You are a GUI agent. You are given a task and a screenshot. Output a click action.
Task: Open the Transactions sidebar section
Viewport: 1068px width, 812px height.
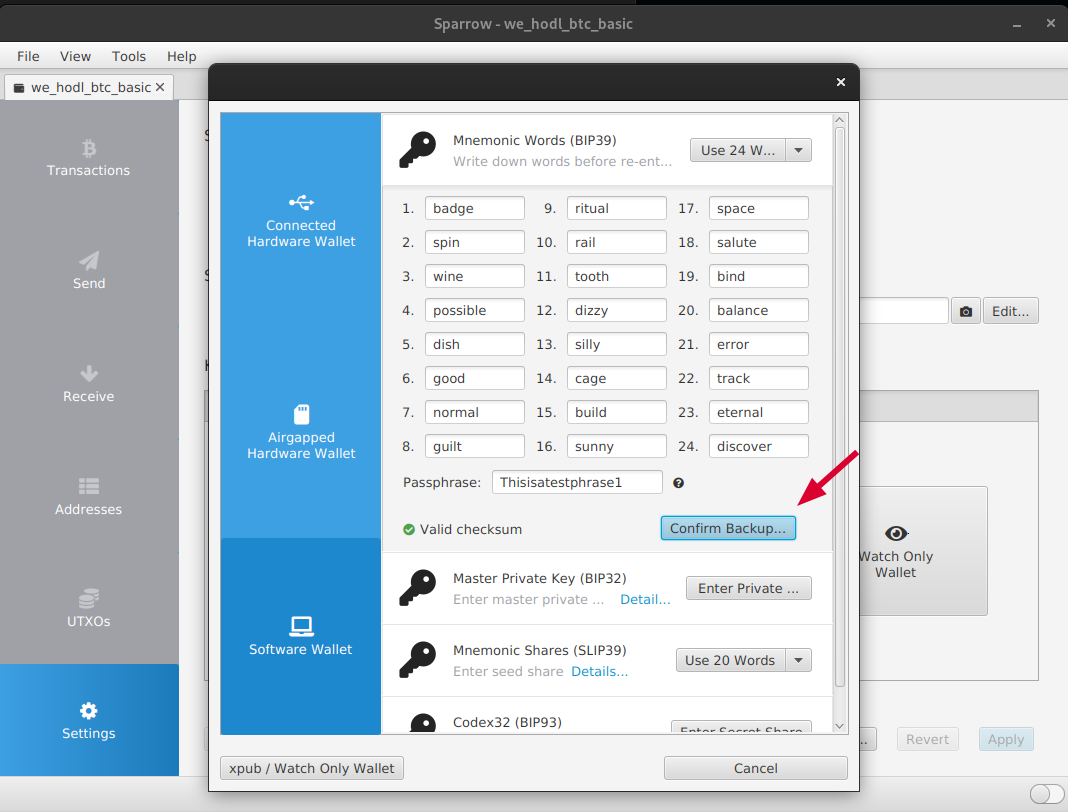pyautogui.click(x=89, y=158)
